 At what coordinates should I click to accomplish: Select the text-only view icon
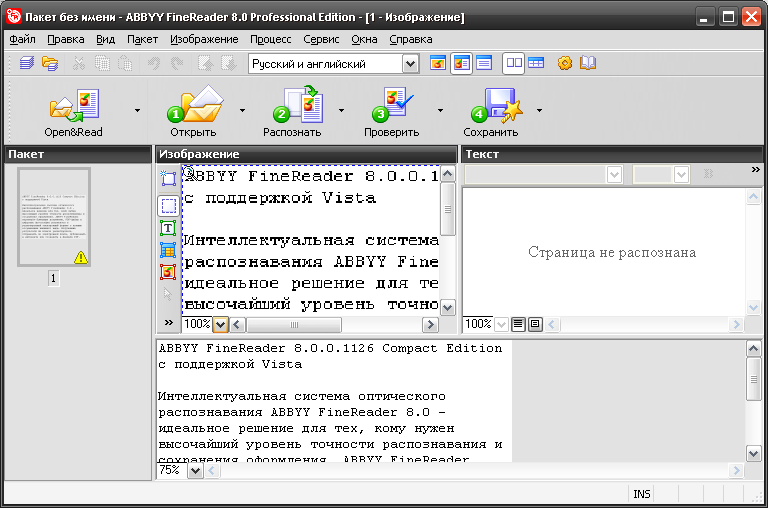click(x=484, y=63)
